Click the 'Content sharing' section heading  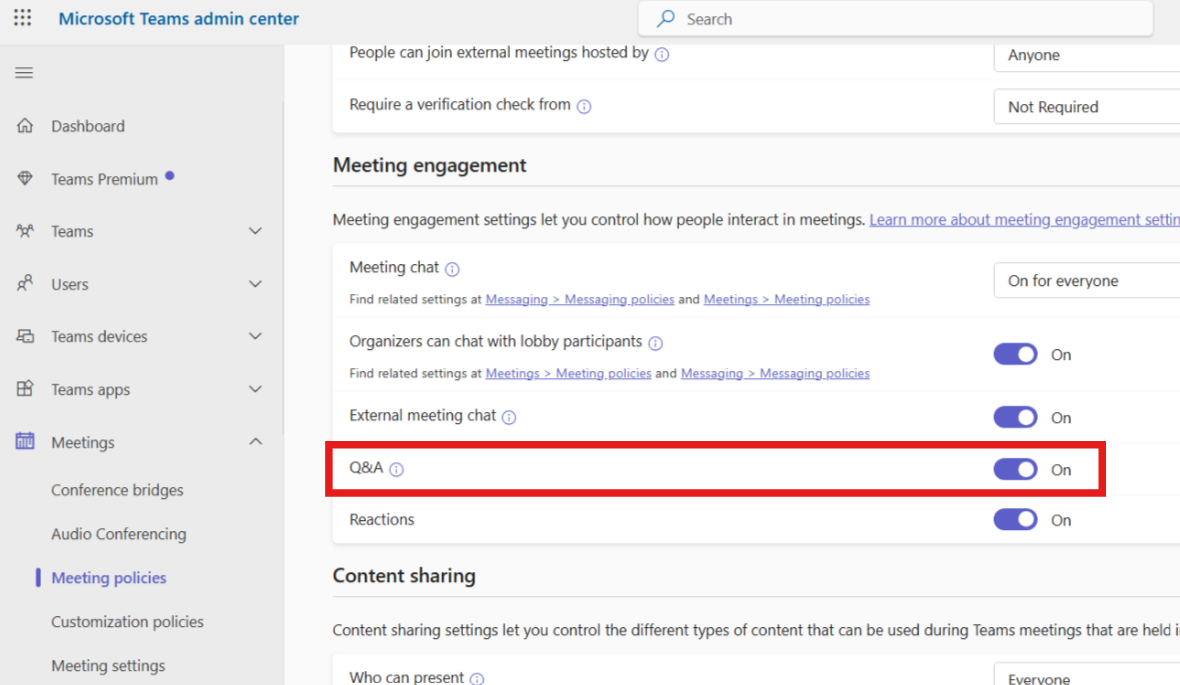click(404, 576)
